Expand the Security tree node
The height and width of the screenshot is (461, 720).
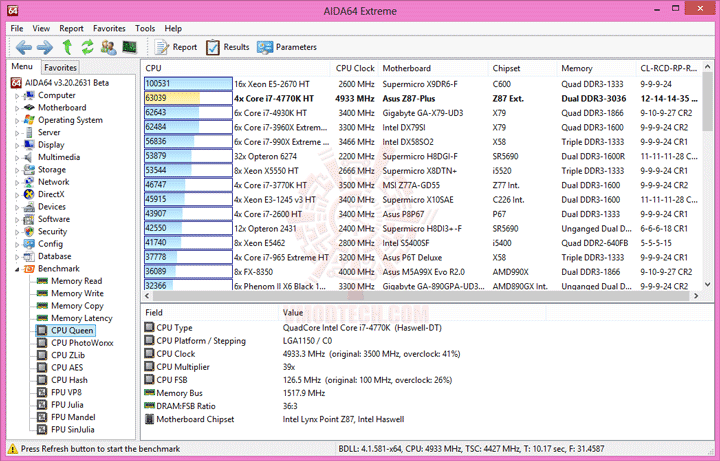pyautogui.click(x=17, y=232)
